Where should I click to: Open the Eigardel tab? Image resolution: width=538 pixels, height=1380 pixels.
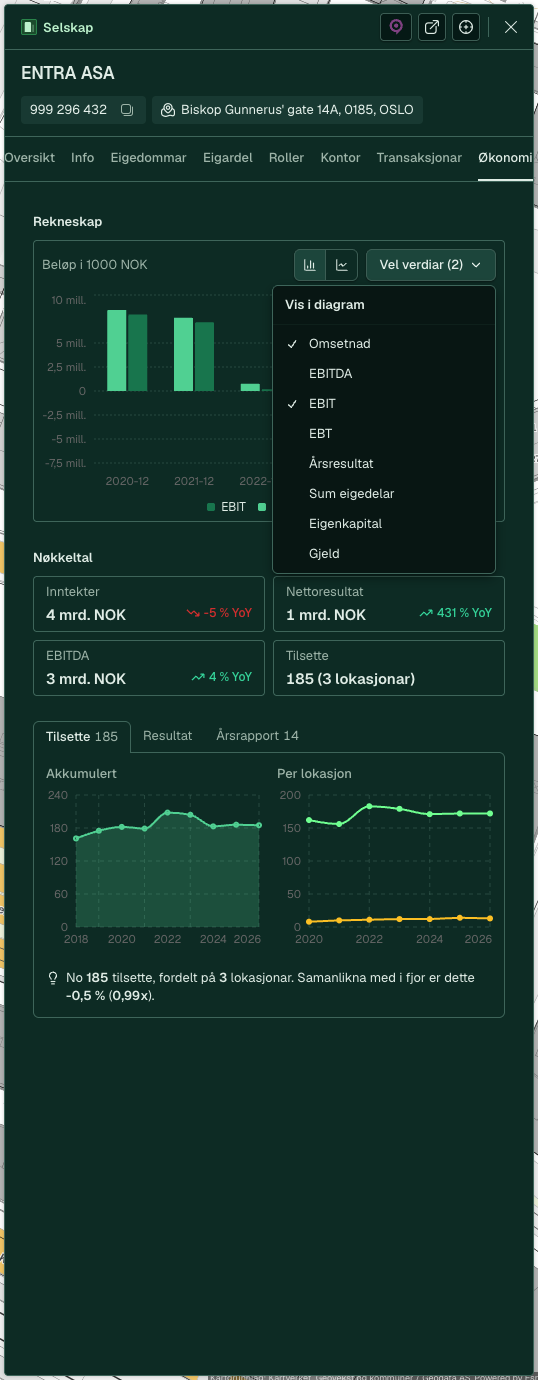point(227,158)
